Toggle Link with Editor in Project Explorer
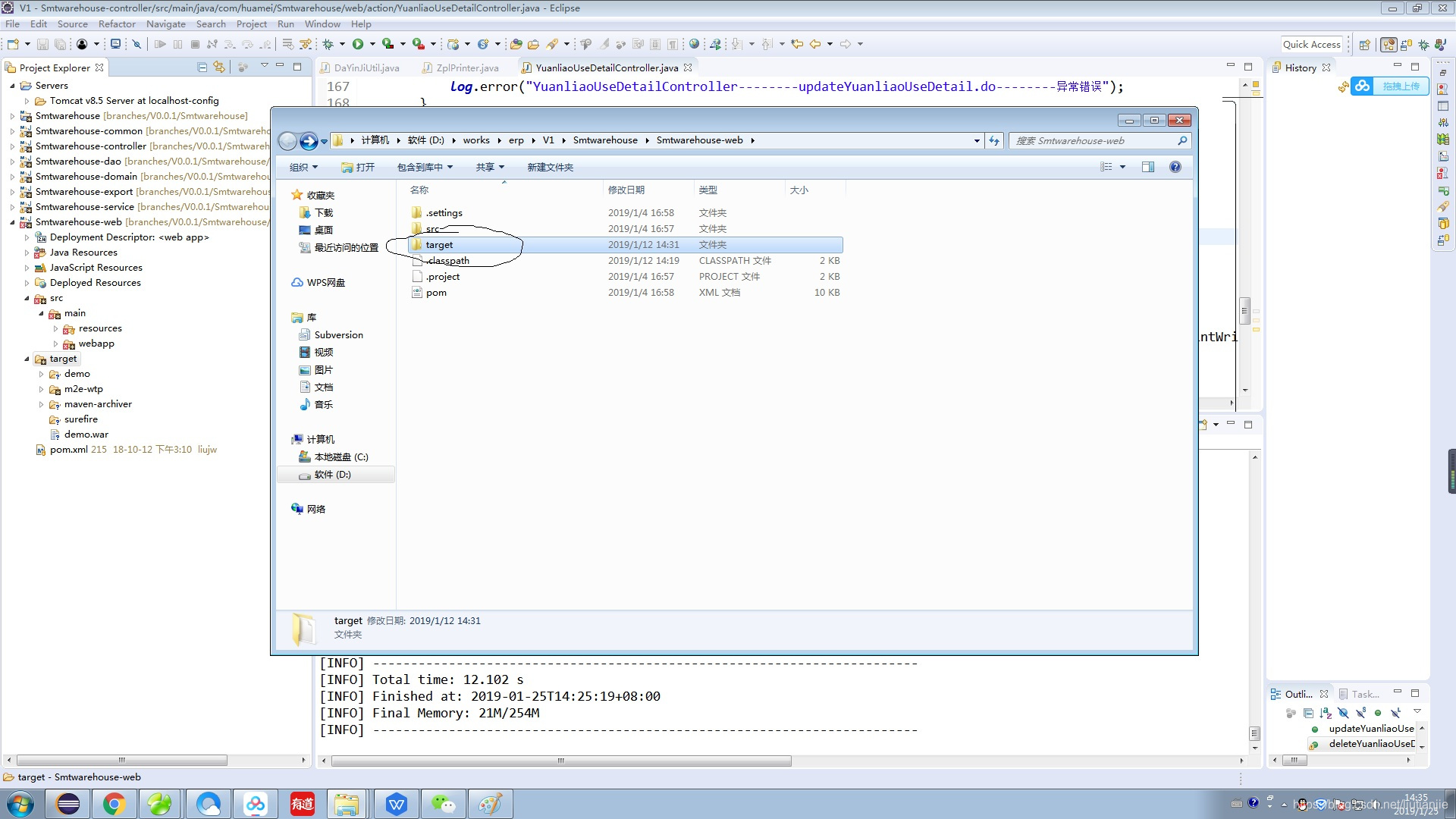Image resolution: width=1456 pixels, height=819 pixels. click(219, 67)
